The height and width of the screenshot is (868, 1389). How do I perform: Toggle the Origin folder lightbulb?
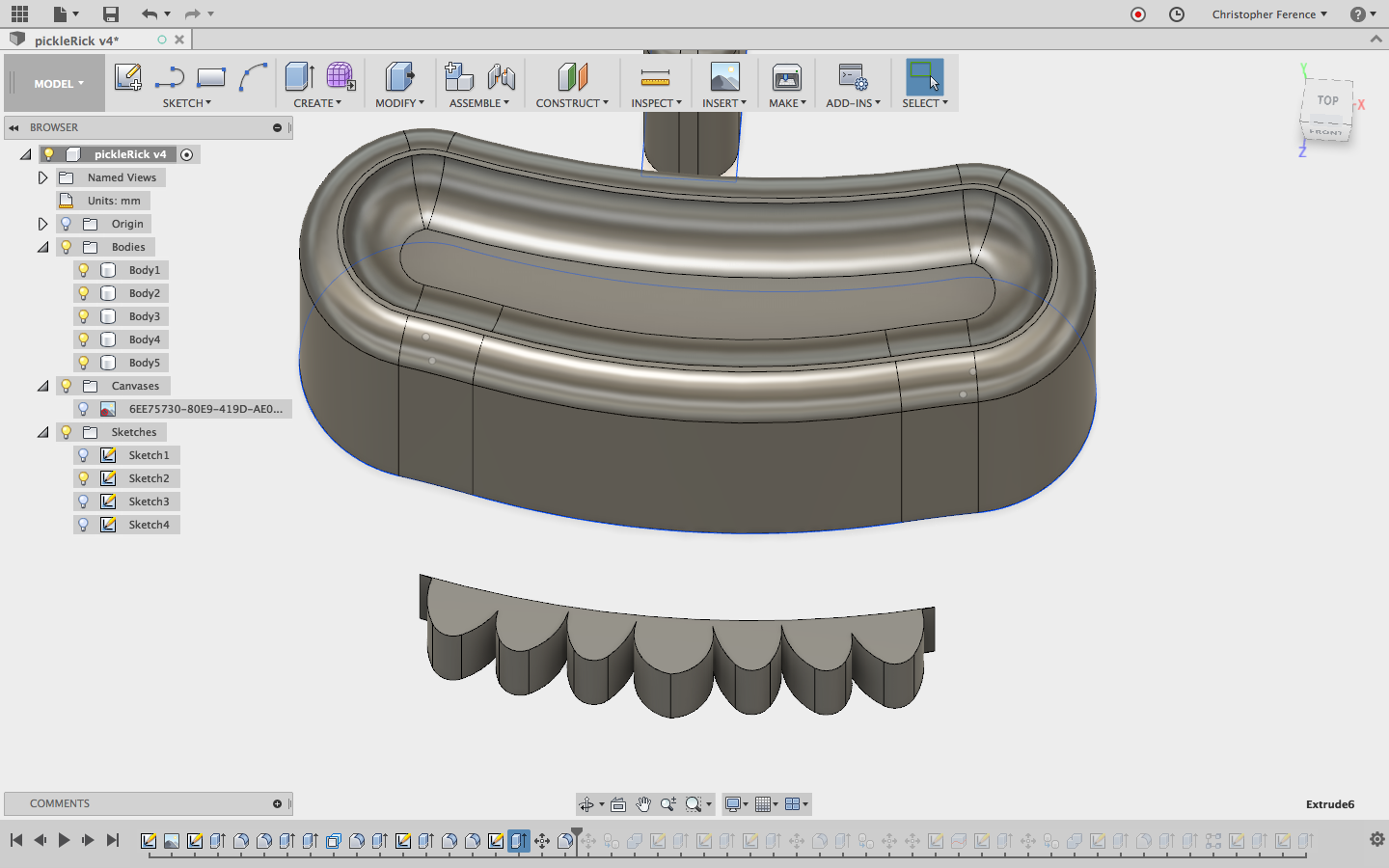click(x=67, y=224)
